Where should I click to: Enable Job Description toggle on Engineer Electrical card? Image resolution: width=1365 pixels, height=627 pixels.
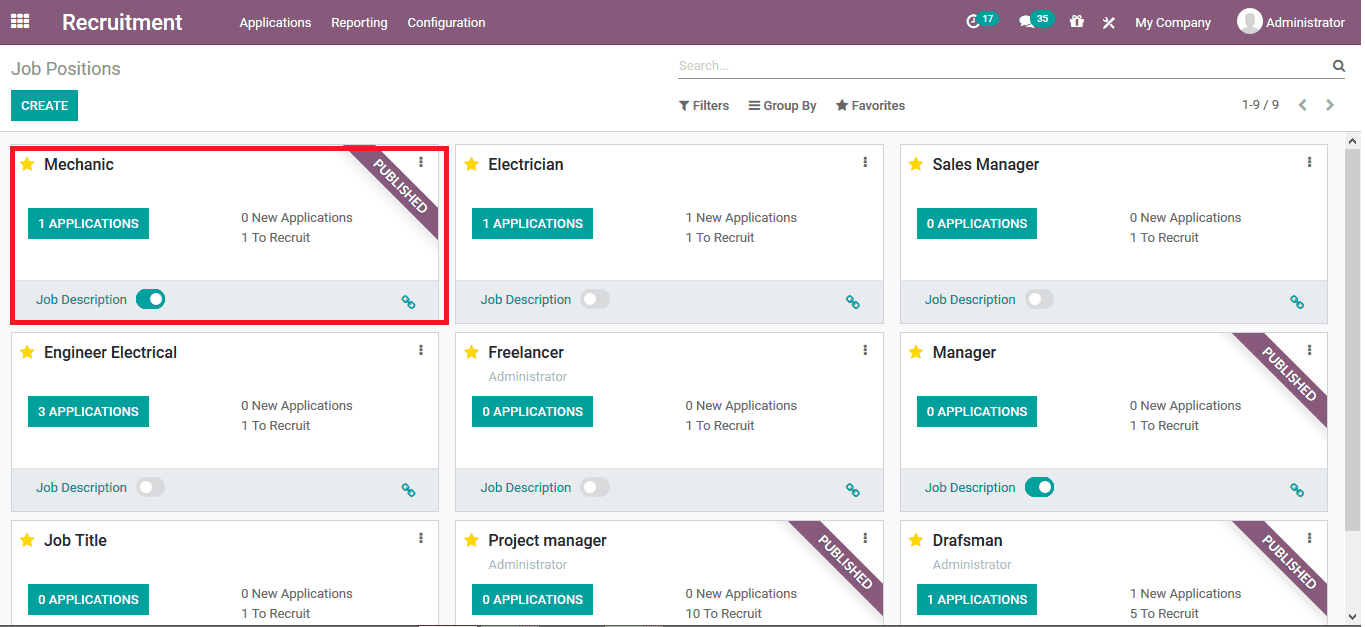point(150,487)
